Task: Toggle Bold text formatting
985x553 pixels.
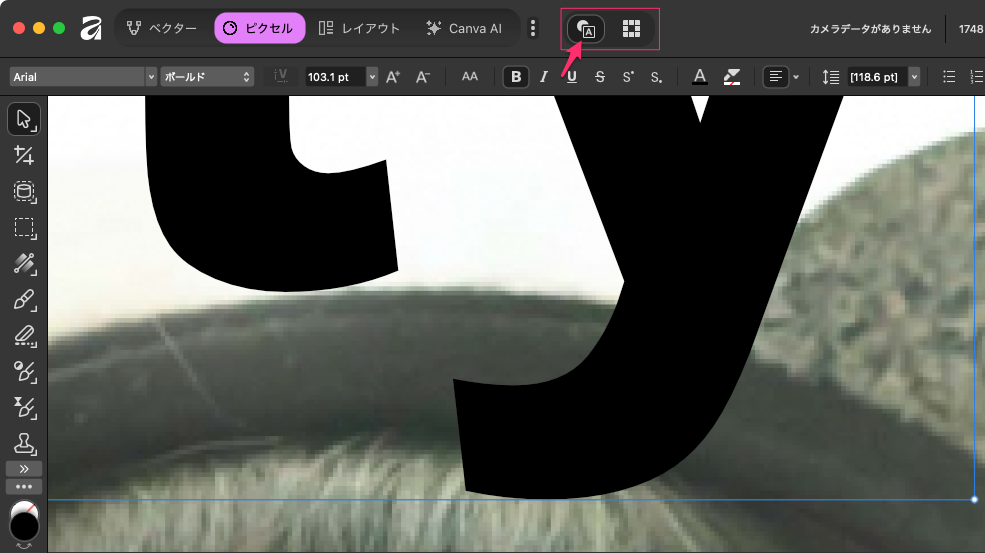Action: coord(515,77)
